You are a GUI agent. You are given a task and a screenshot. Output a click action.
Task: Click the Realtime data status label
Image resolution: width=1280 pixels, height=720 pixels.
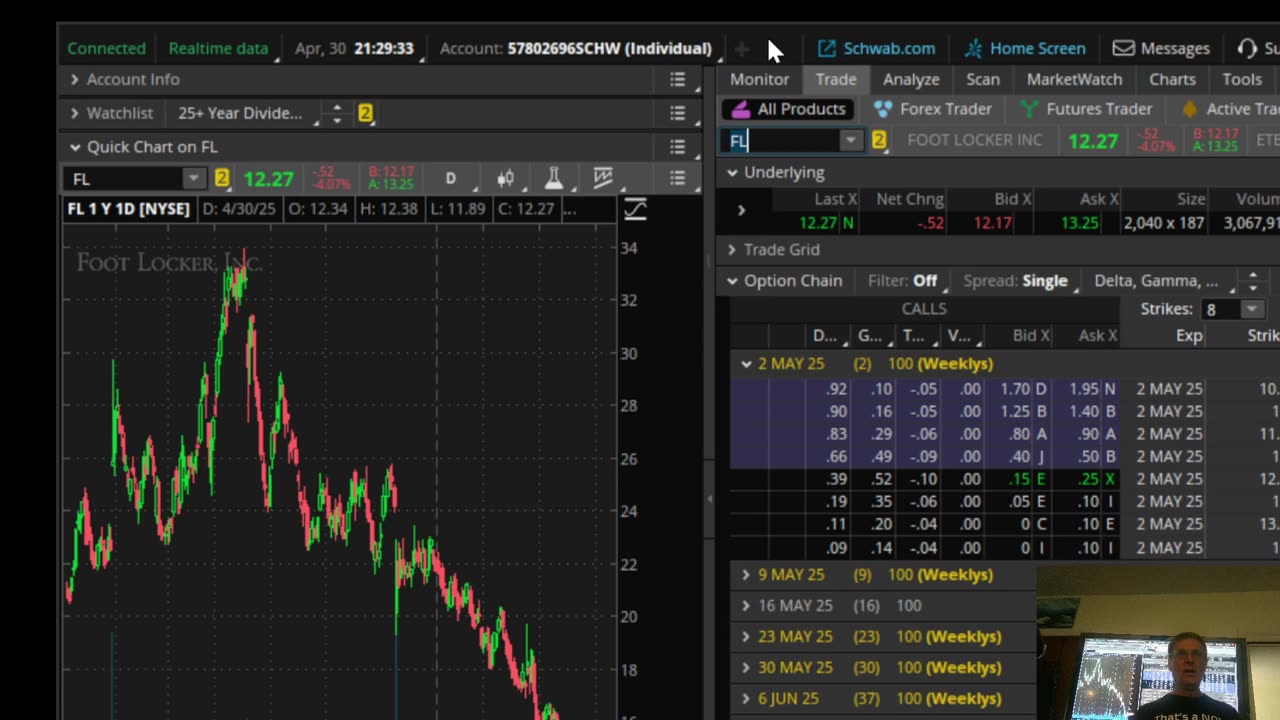pos(218,48)
